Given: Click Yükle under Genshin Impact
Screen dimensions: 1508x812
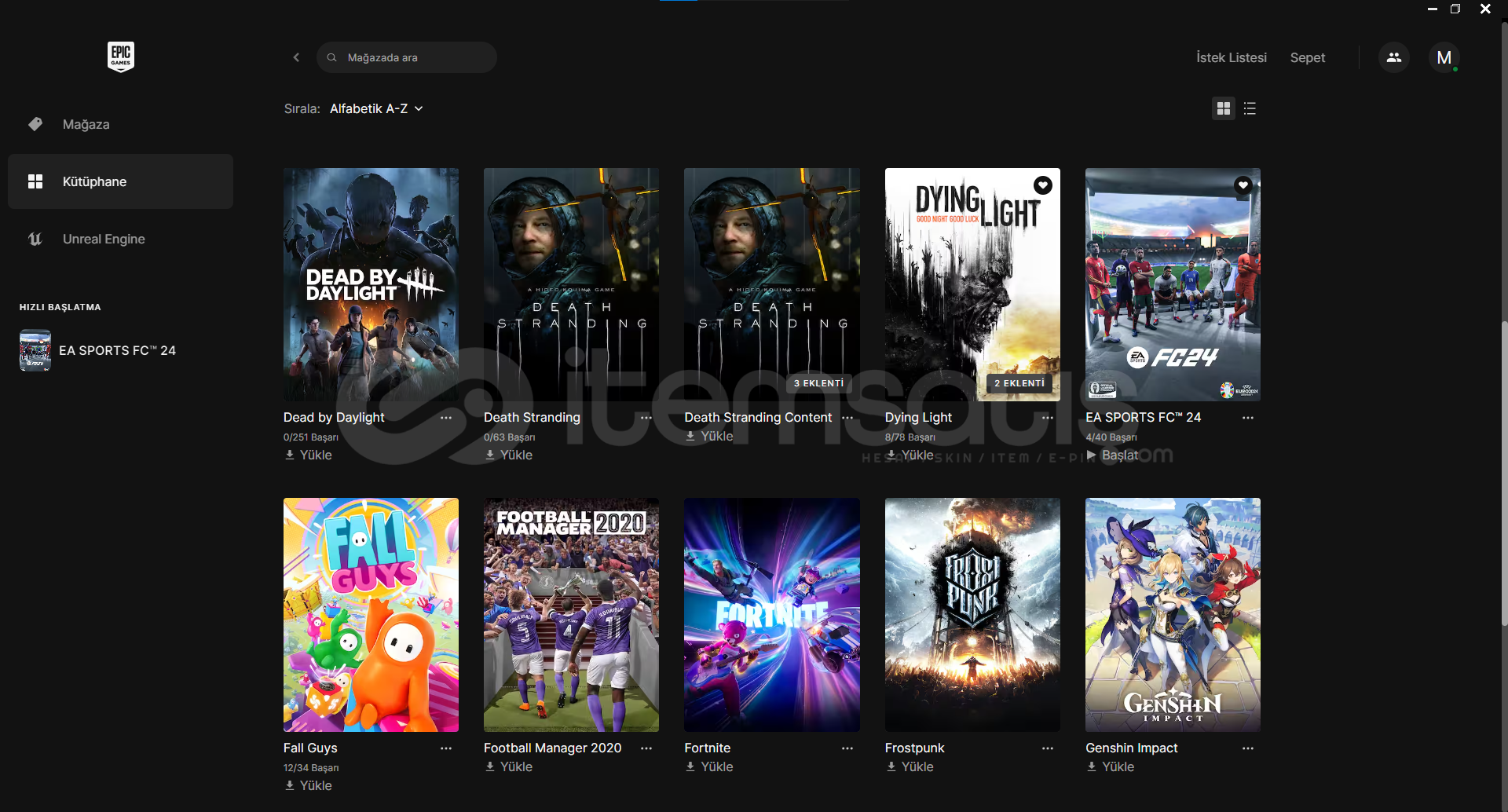Looking at the screenshot, I should 1110,766.
